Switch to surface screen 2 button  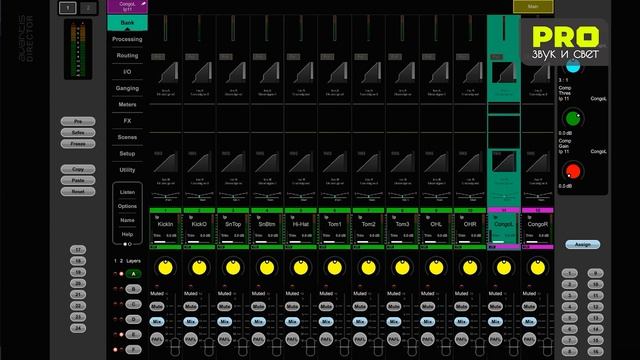88,8
